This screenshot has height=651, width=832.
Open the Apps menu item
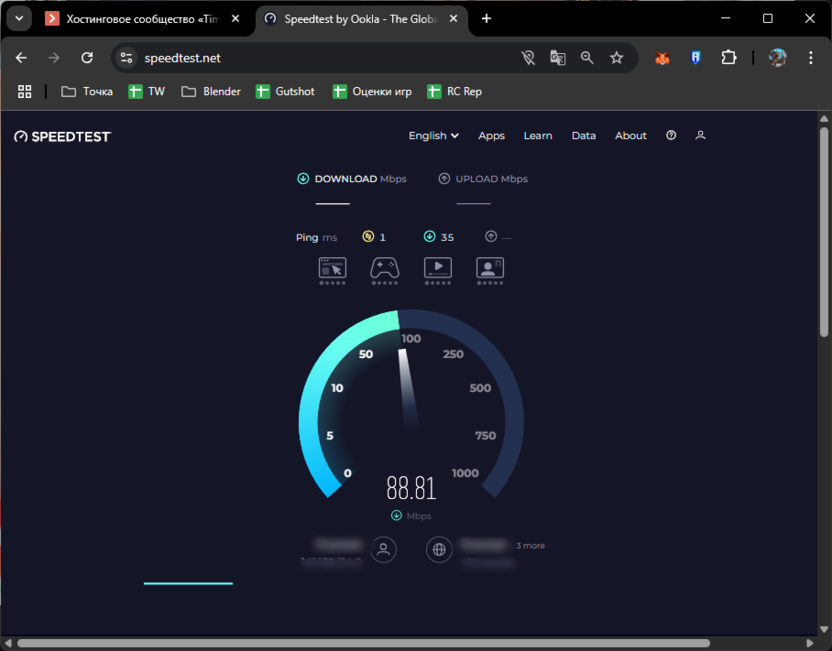pos(491,136)
